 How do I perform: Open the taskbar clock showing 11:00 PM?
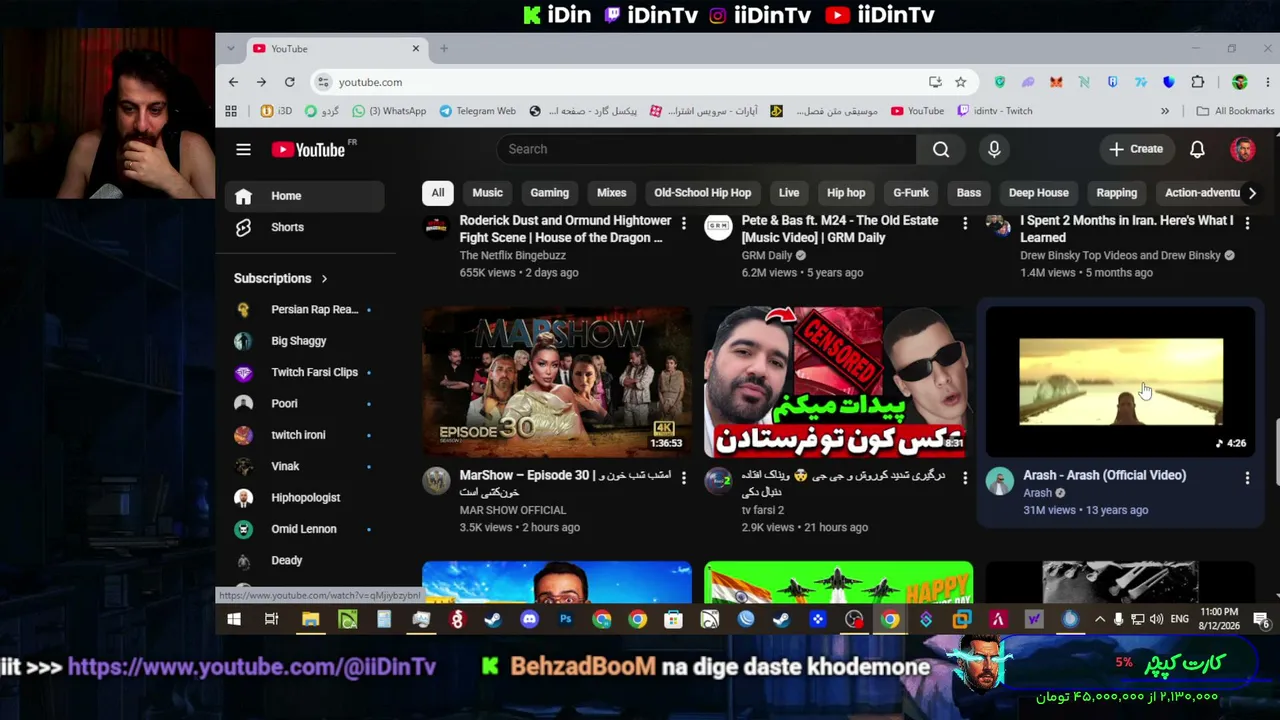coord(1219,620)
